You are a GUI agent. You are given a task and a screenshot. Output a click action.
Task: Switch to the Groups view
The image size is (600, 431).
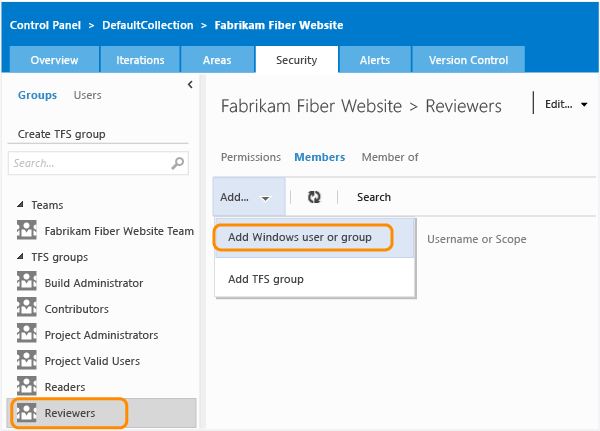38,95
